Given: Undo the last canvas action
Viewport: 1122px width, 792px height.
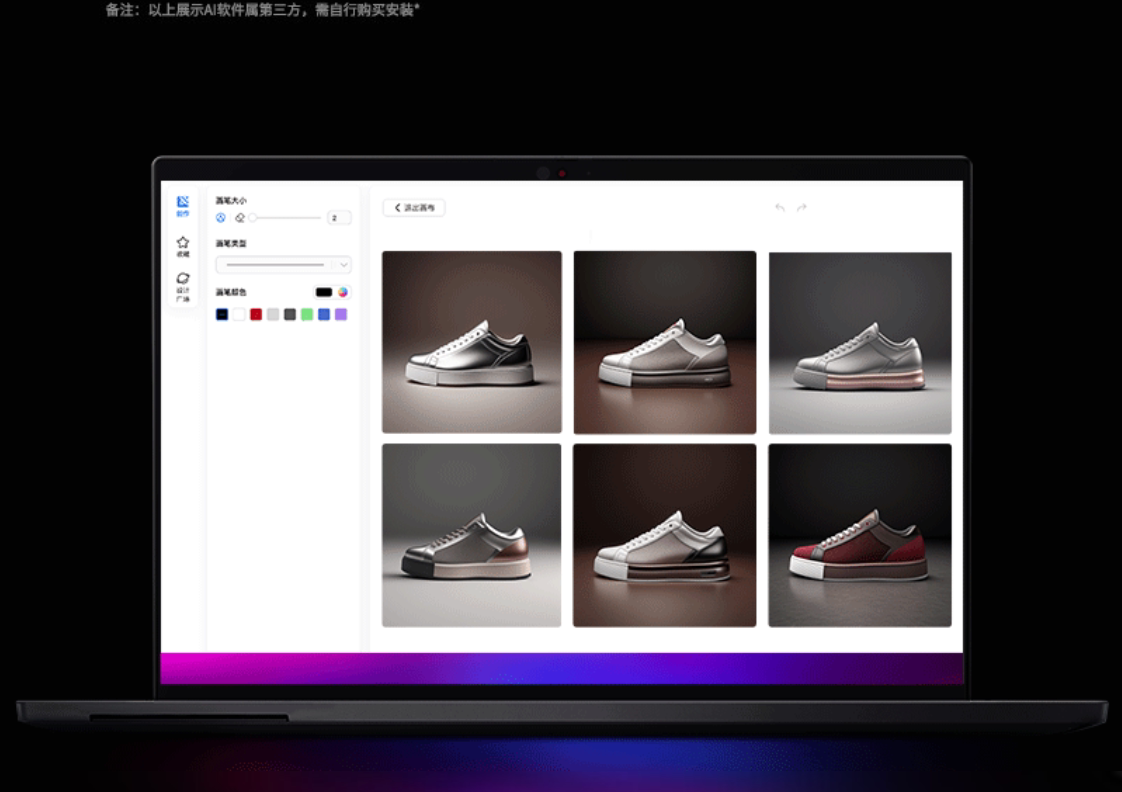Looking at the screenshot, I should 780,207.
